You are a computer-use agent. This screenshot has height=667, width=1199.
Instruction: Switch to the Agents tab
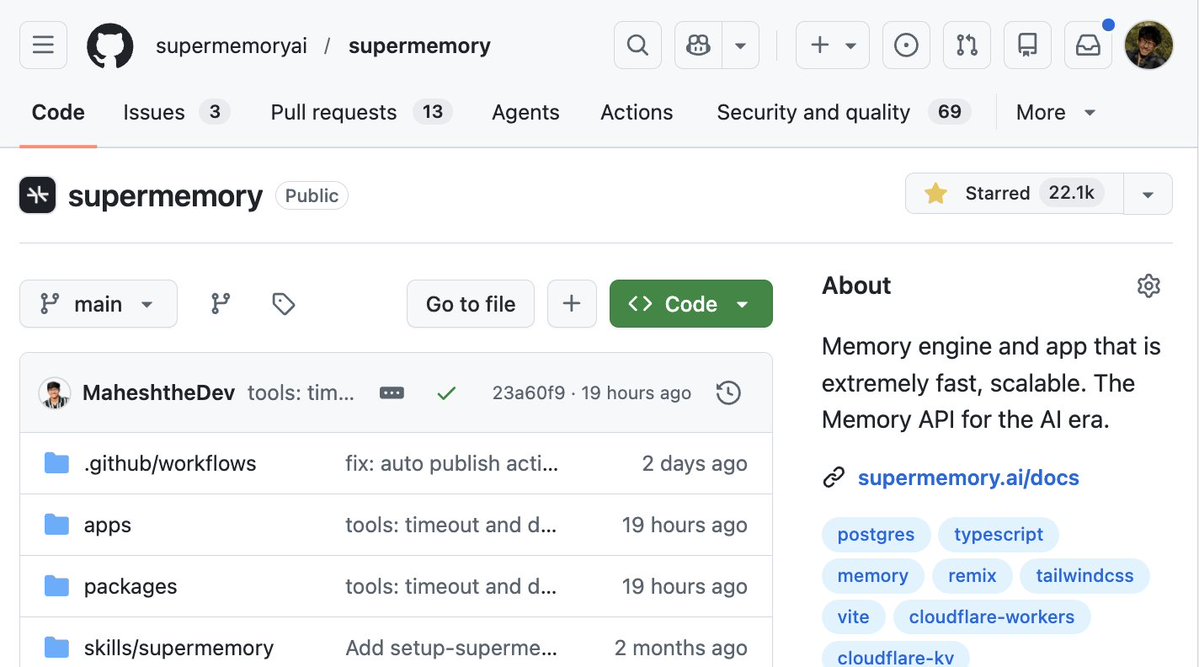(x=525, y=112)
